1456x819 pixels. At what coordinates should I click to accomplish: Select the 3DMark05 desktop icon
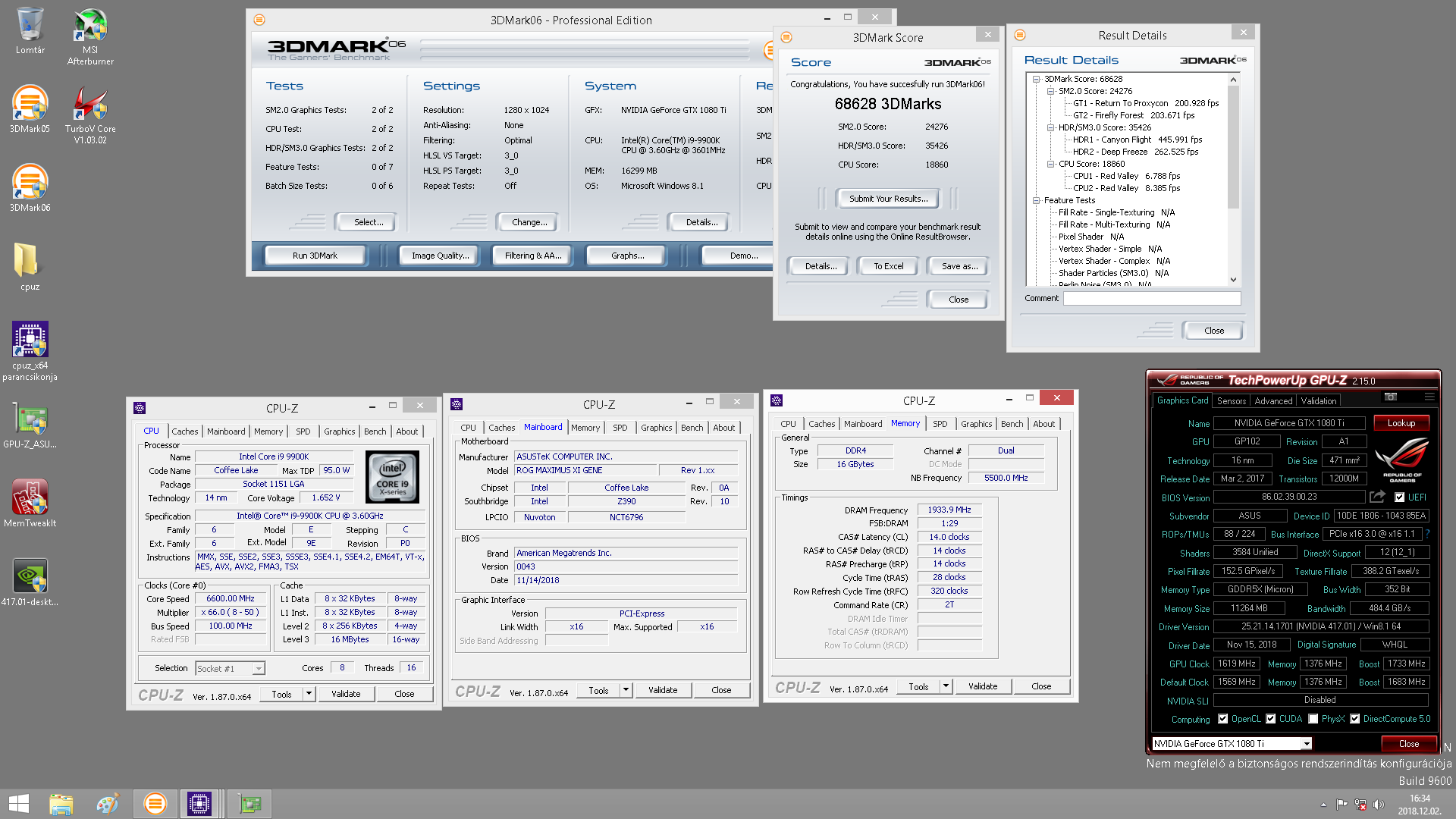click(30, 109)
